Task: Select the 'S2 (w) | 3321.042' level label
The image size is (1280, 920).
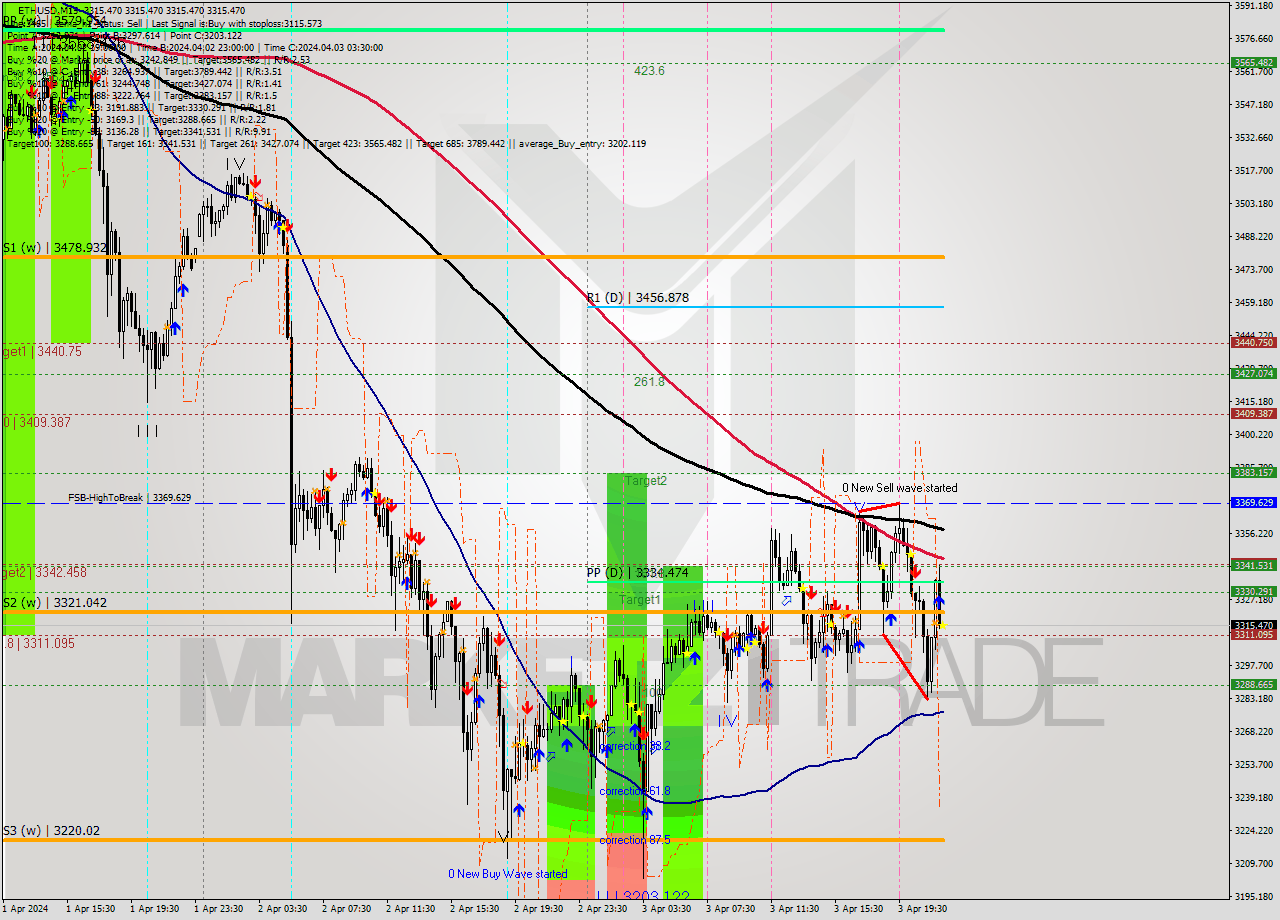Action: point(54,603)
